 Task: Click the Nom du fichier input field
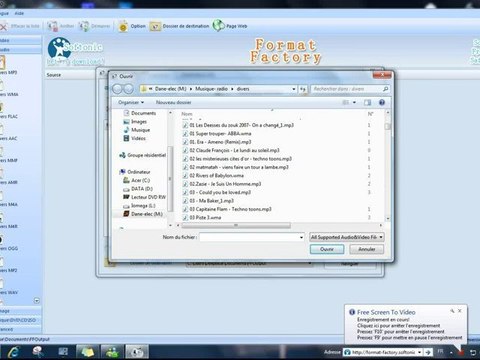pyautogui.click(x=249, y=237)
